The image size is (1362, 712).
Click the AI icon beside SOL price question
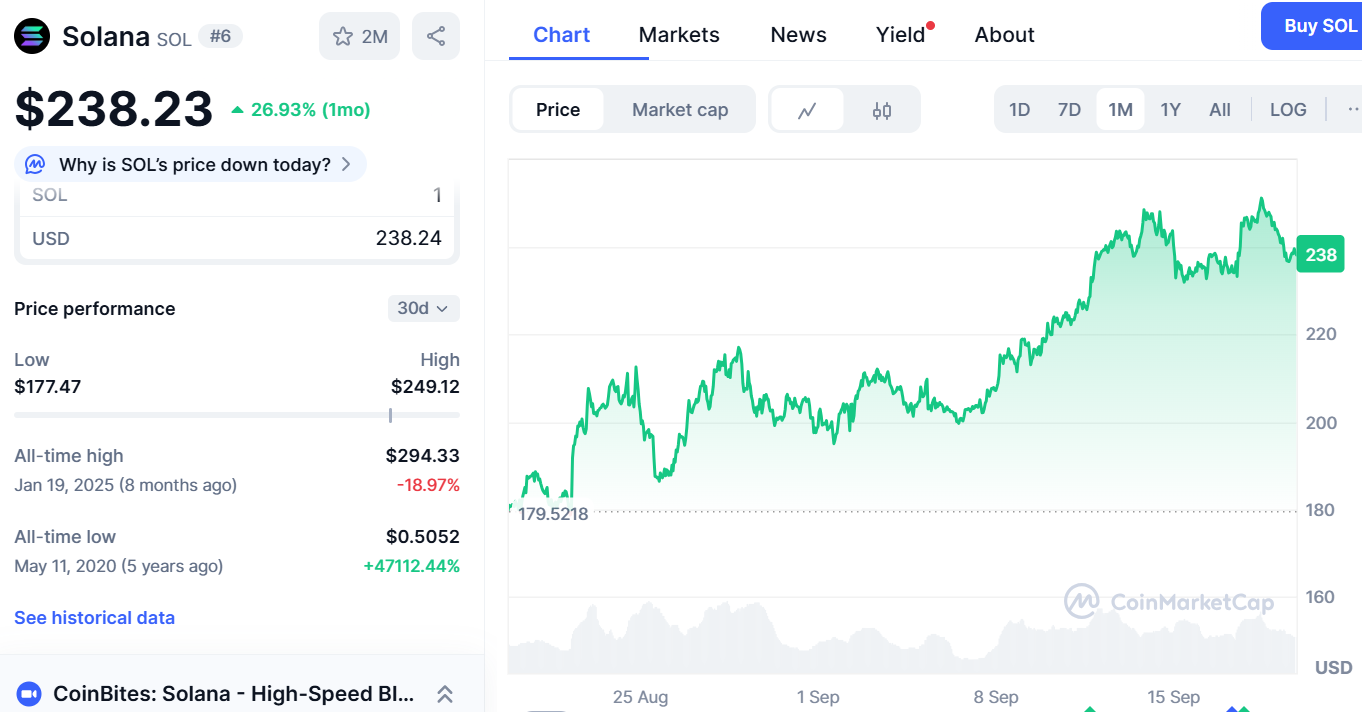(x=35, y=164)
